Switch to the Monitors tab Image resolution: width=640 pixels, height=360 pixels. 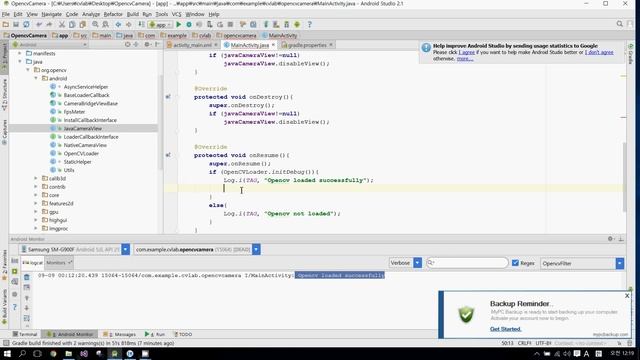pos(59,263)
